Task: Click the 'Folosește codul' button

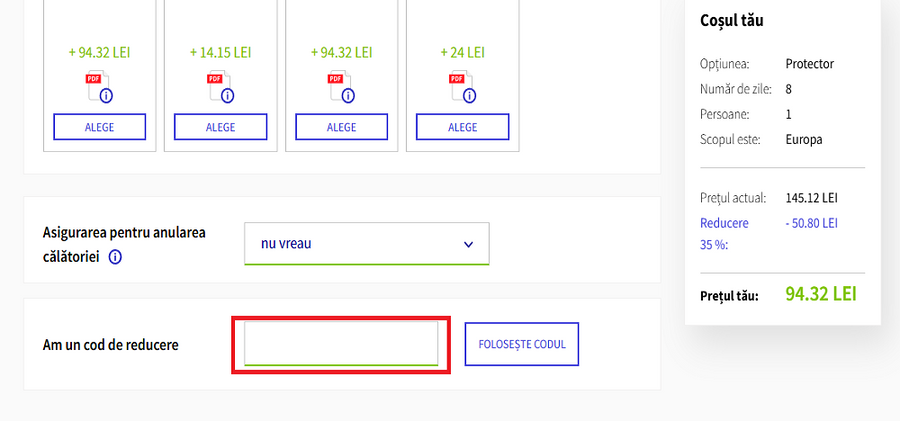Action: tap(522, 344)
